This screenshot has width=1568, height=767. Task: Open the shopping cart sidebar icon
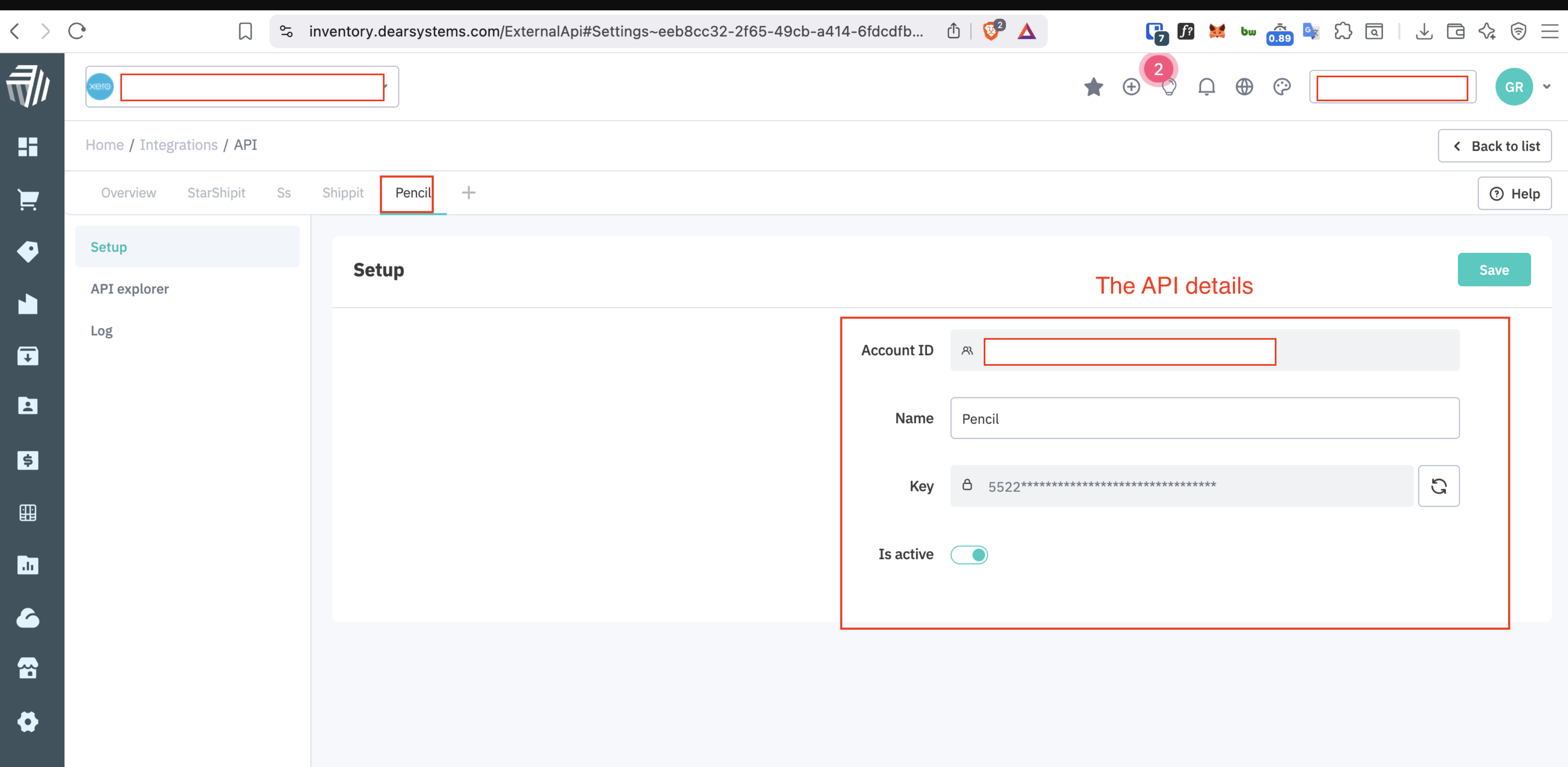click(x=28, y=200)
